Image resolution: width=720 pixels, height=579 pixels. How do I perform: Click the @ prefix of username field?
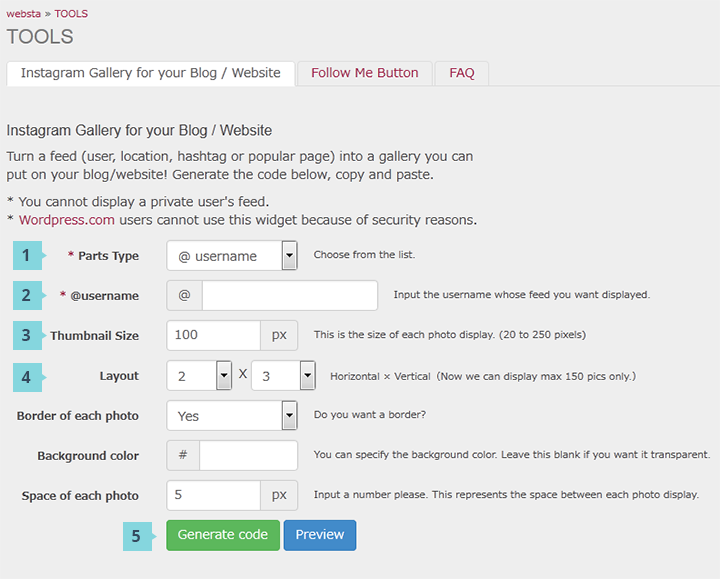(184, 295)
